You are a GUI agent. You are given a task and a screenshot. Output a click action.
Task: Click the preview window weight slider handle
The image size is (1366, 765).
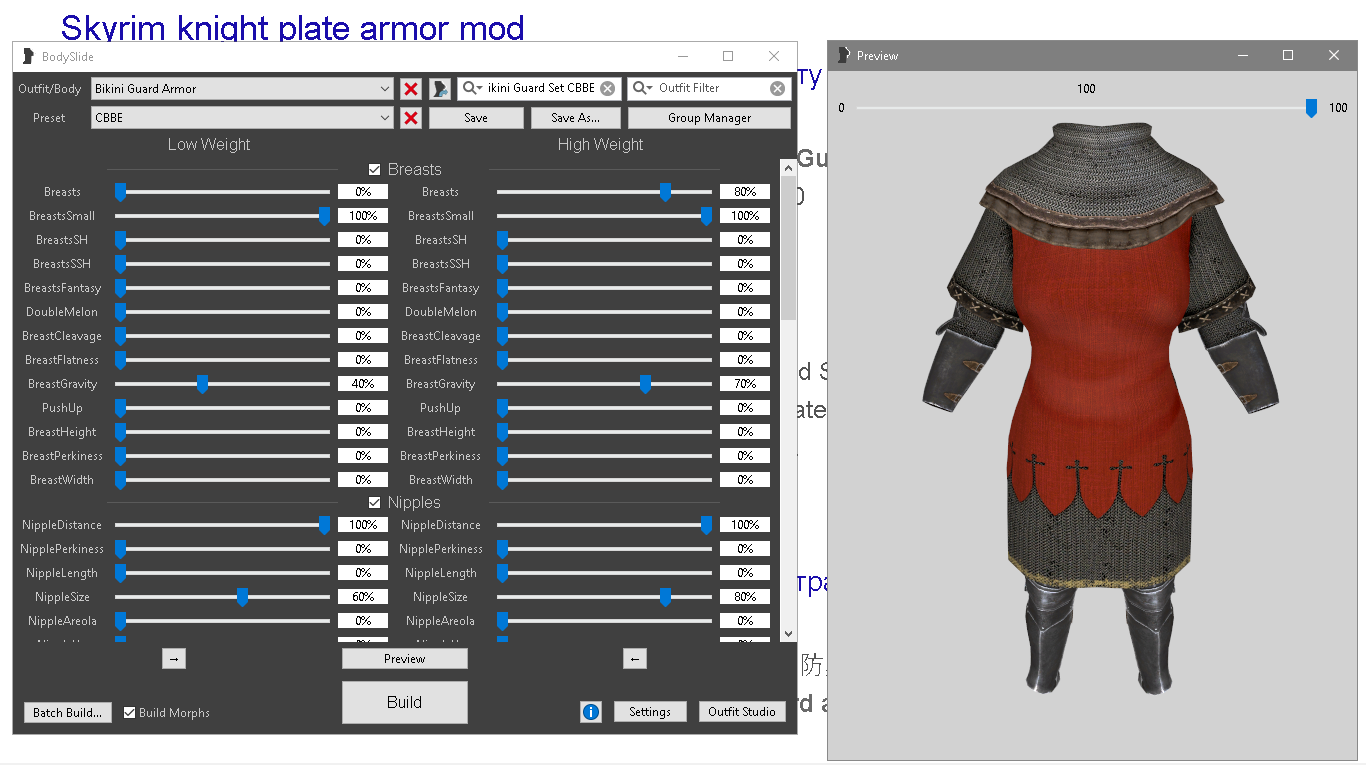point(1311,108)
